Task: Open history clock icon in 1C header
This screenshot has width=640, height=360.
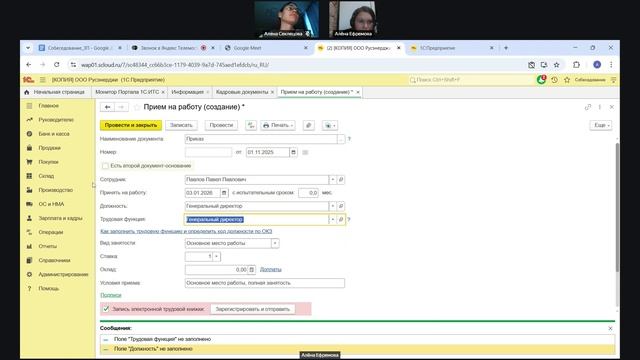Action: click(x=554, y=80)
